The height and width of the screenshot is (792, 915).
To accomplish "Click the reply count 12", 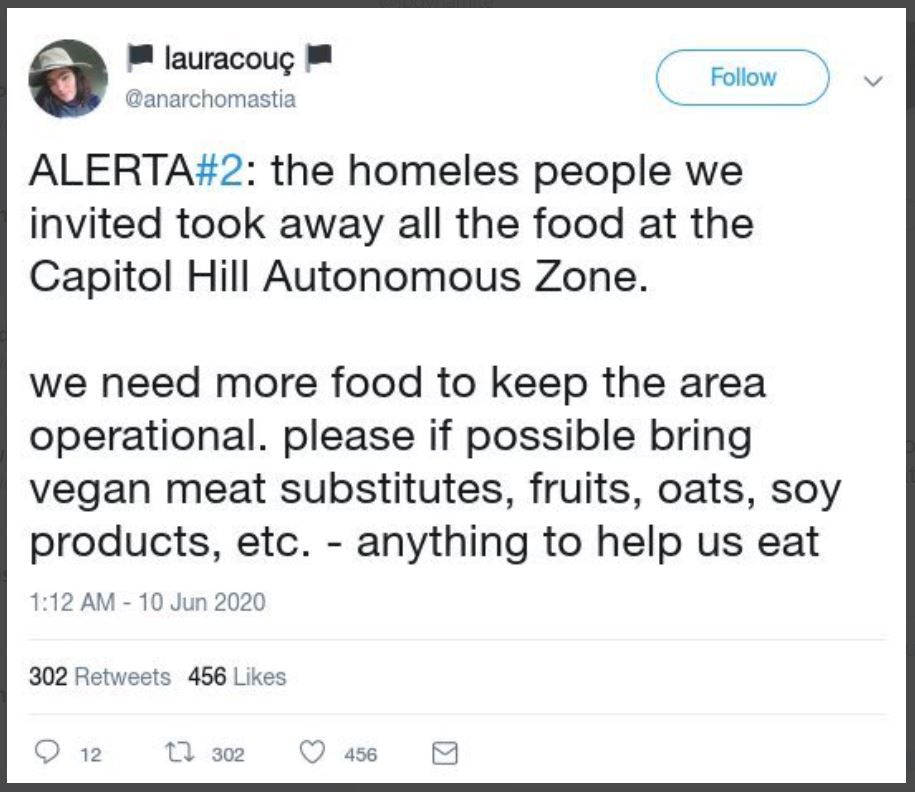I will (90, 755).
